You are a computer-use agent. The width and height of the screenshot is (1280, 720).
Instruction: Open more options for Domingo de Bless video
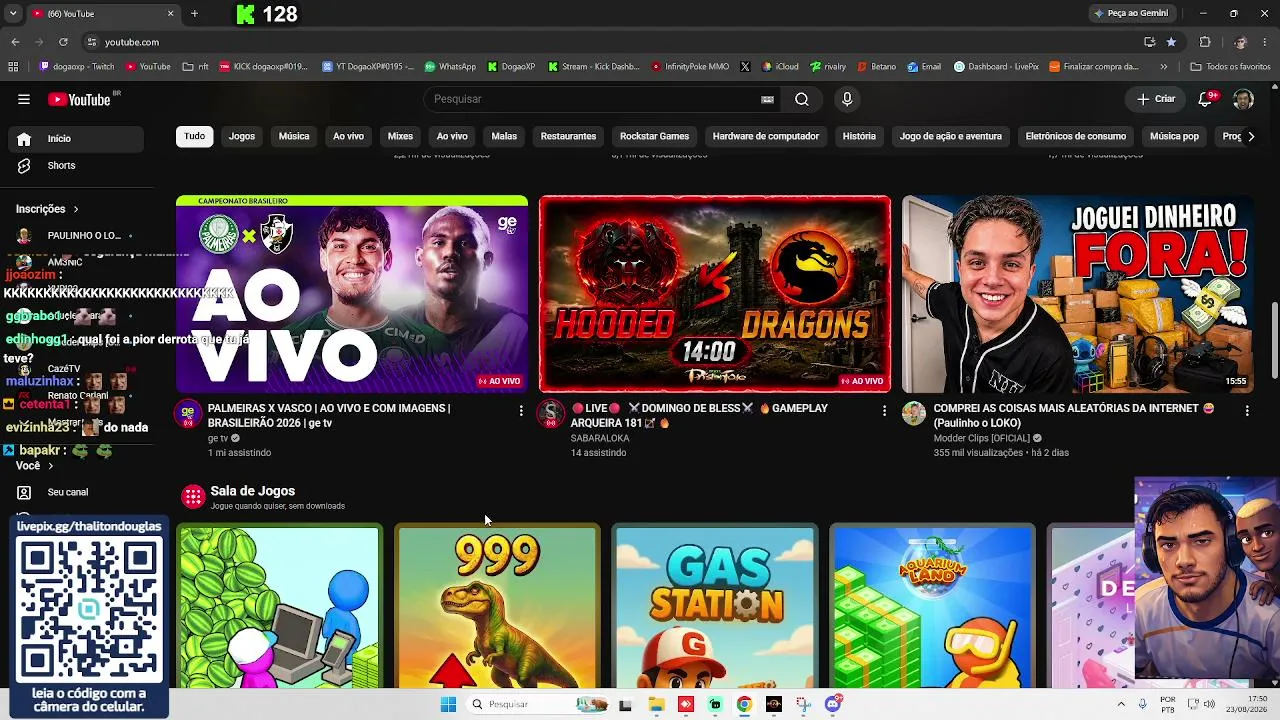pos(884,411)
